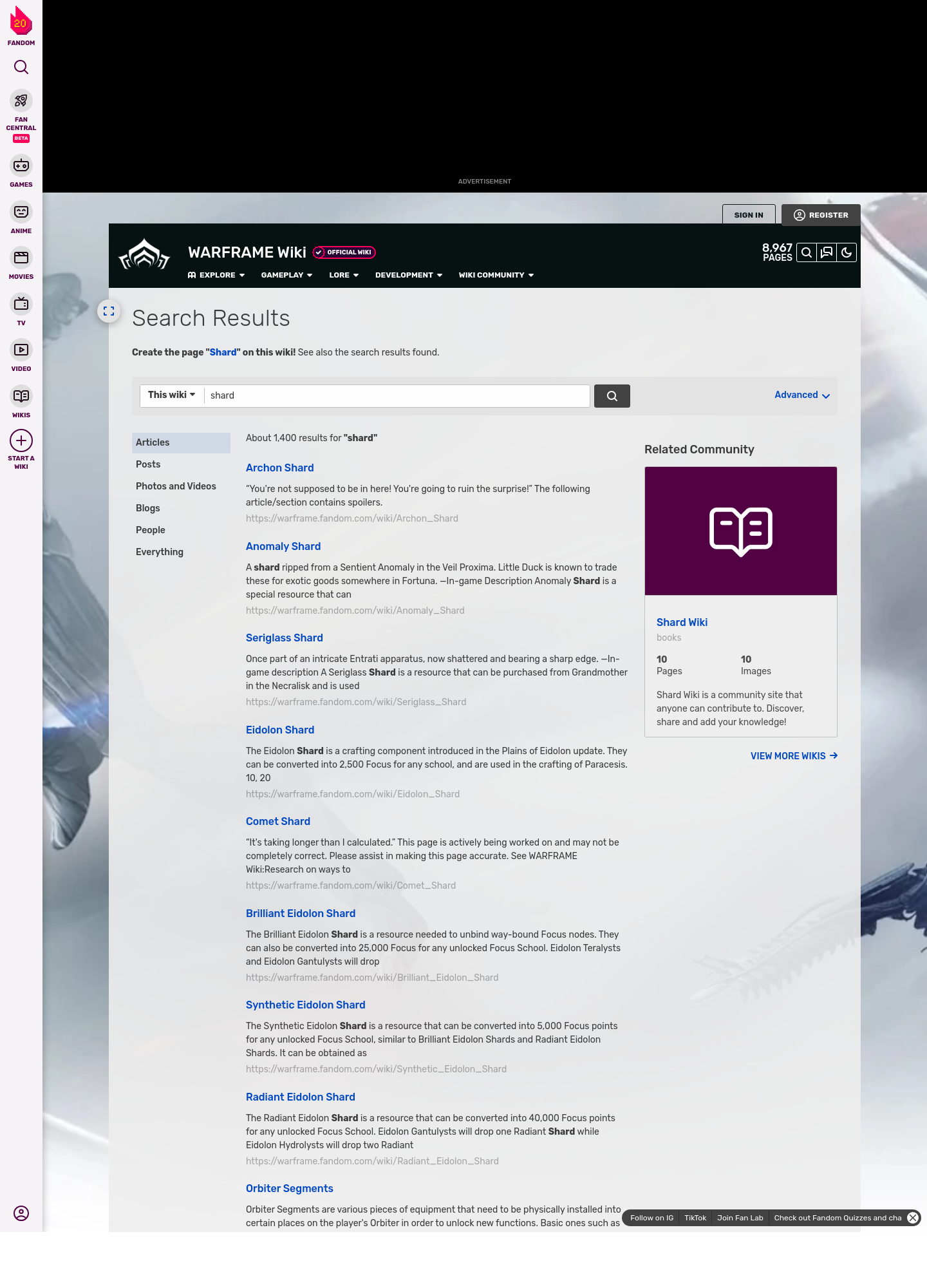Image resolution: width=927 pixels, height=1288 pixels.
Task: Open the Wikis book icon
Action: pyautogui.click(x=21, y=396)
